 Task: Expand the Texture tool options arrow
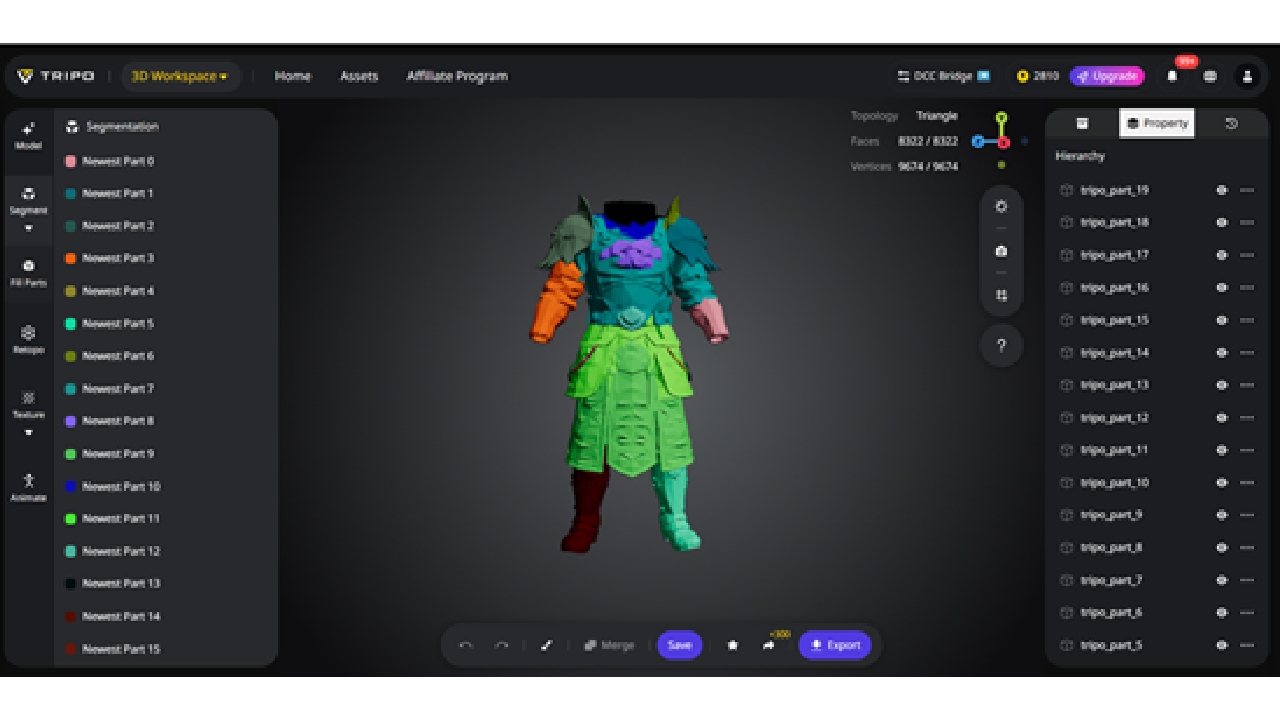click(x=28, y=432)
